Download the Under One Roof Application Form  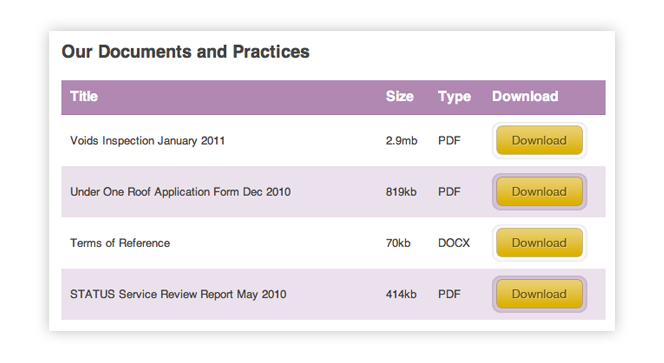click(x=539, y=191)
